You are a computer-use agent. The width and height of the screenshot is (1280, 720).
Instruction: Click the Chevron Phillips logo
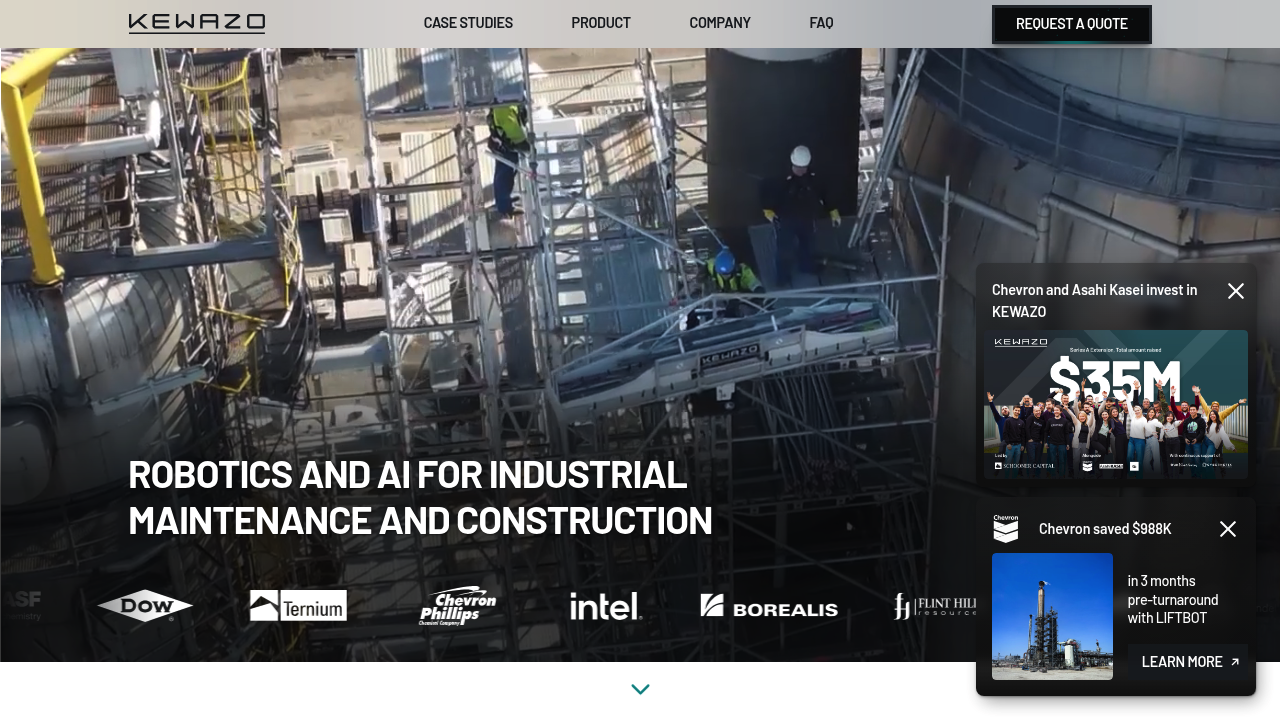(x=458, y=606)
